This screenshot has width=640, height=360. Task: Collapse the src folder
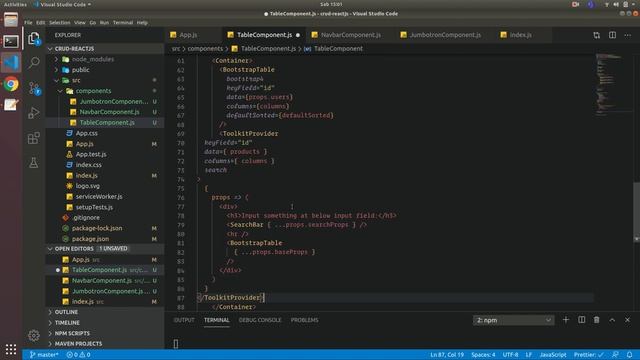(106, 80)
